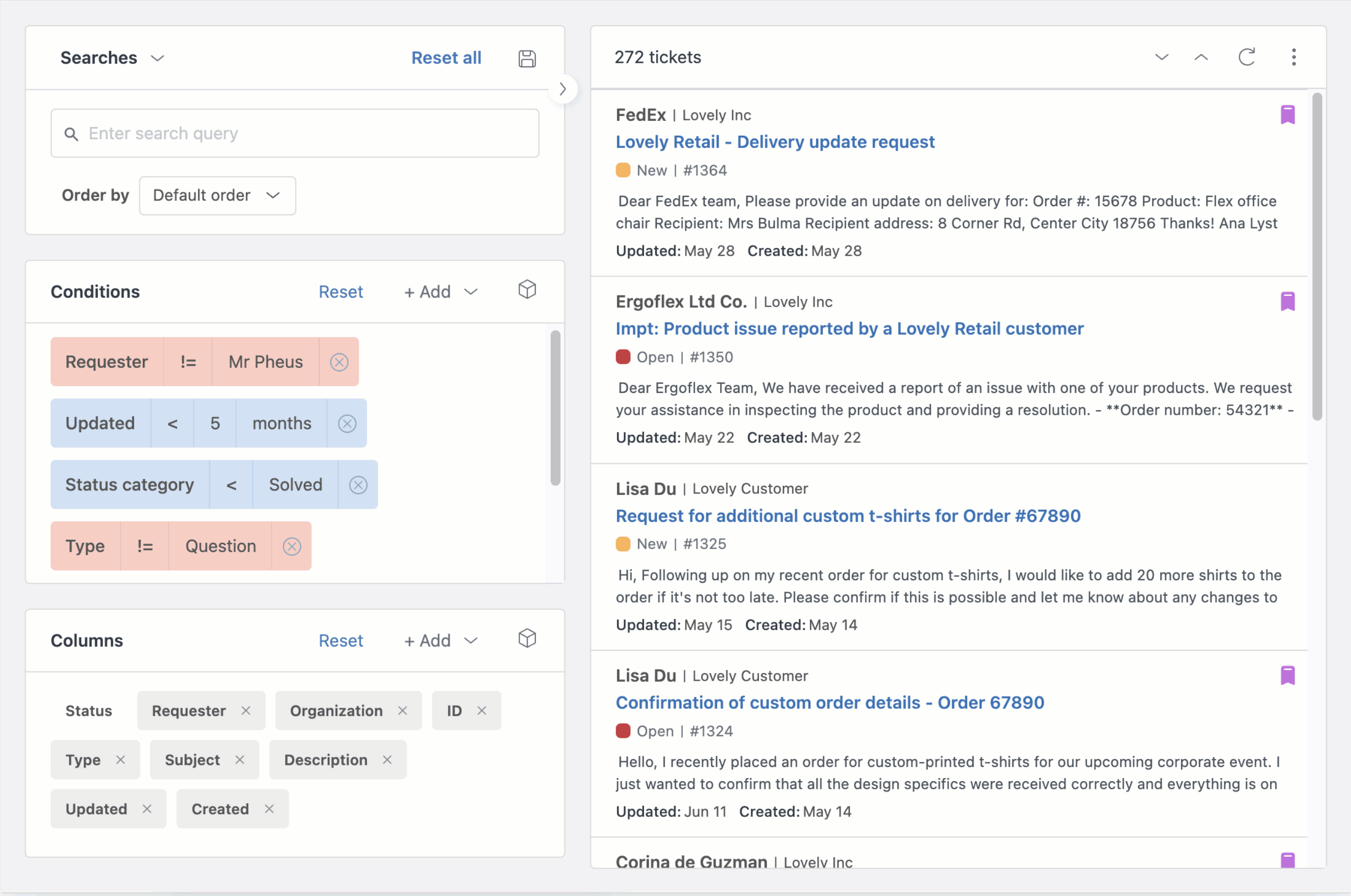Remove the Updated < 5 months condition
The height and width of the screenshot is (896, 1351).
347,424
